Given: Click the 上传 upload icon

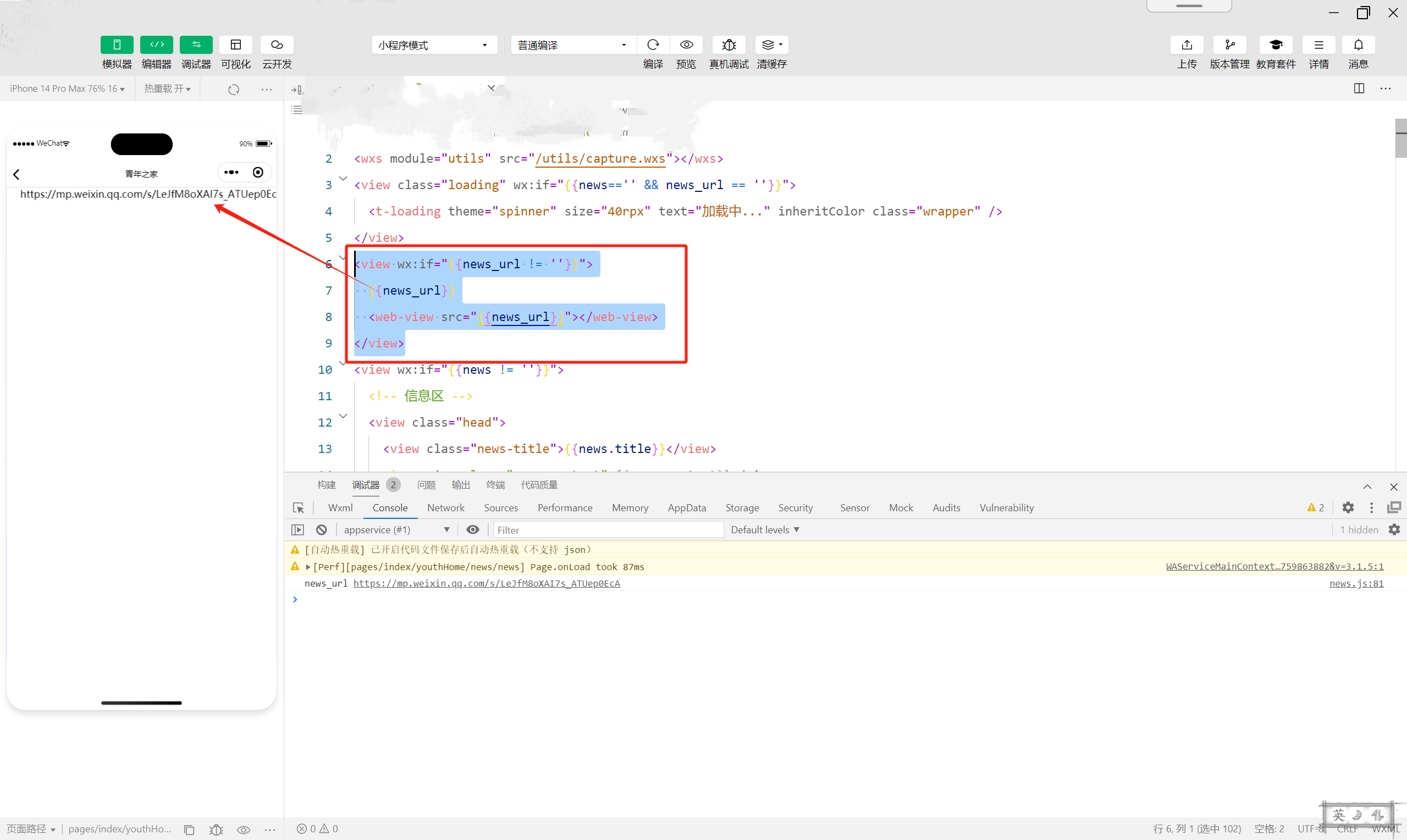Looking at the screenshot, I should 1187,45.
